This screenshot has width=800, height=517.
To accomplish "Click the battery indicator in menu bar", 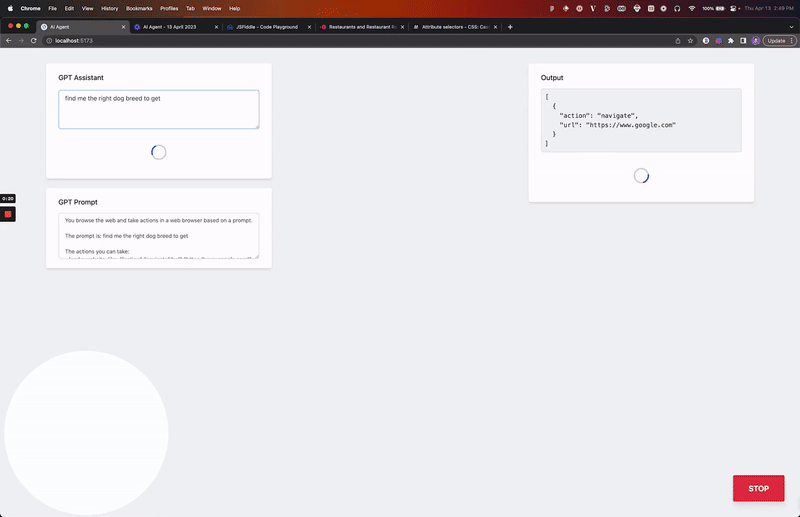I will pyautogui.click(x=714, y=9).
